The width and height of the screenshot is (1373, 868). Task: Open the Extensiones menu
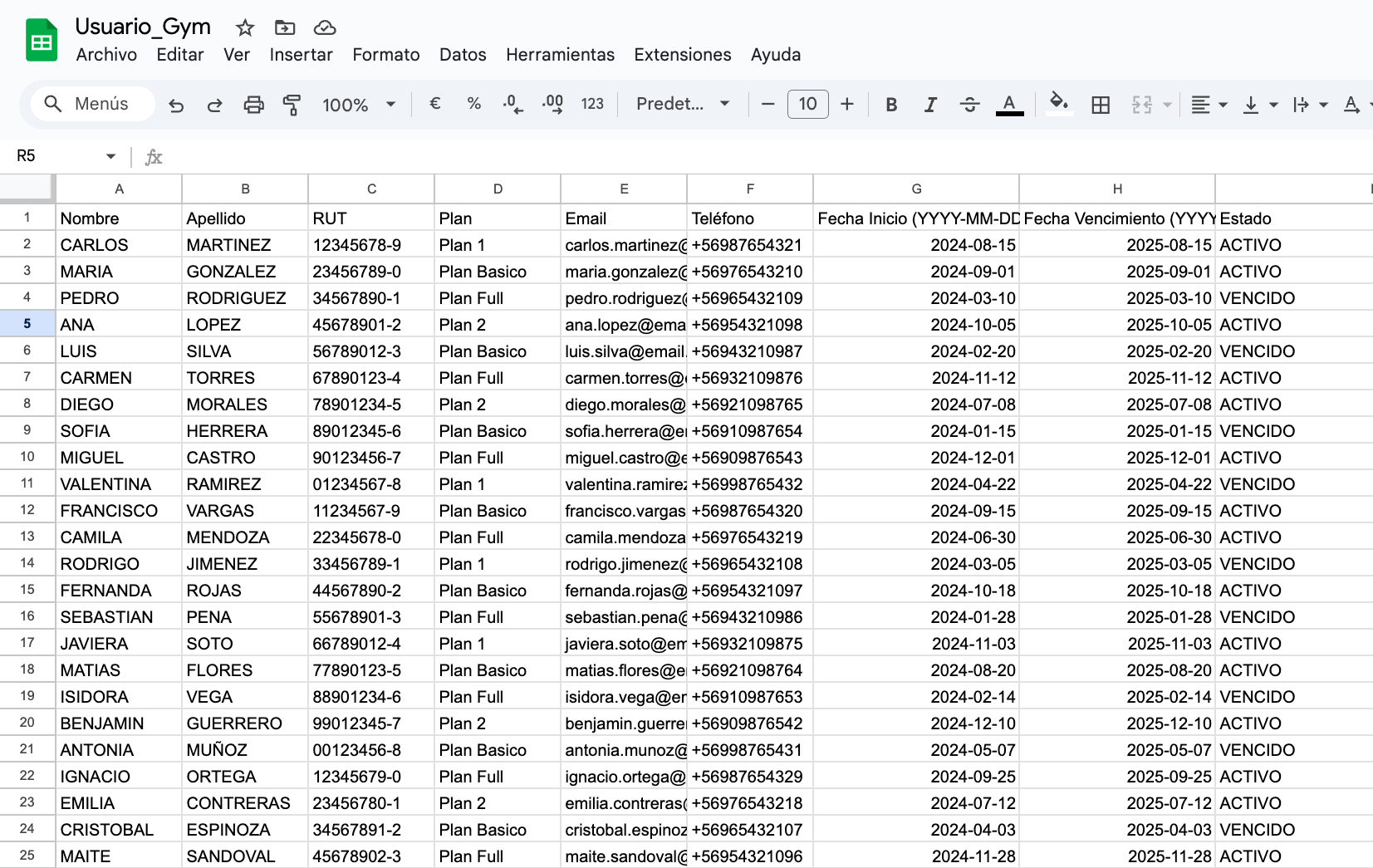coord(682,55)
